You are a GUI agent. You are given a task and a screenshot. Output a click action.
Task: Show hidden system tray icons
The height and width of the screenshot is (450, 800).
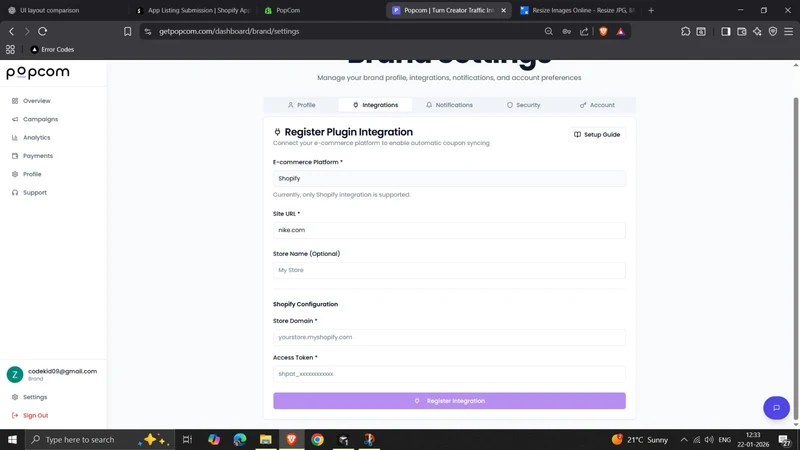[684, 440]
